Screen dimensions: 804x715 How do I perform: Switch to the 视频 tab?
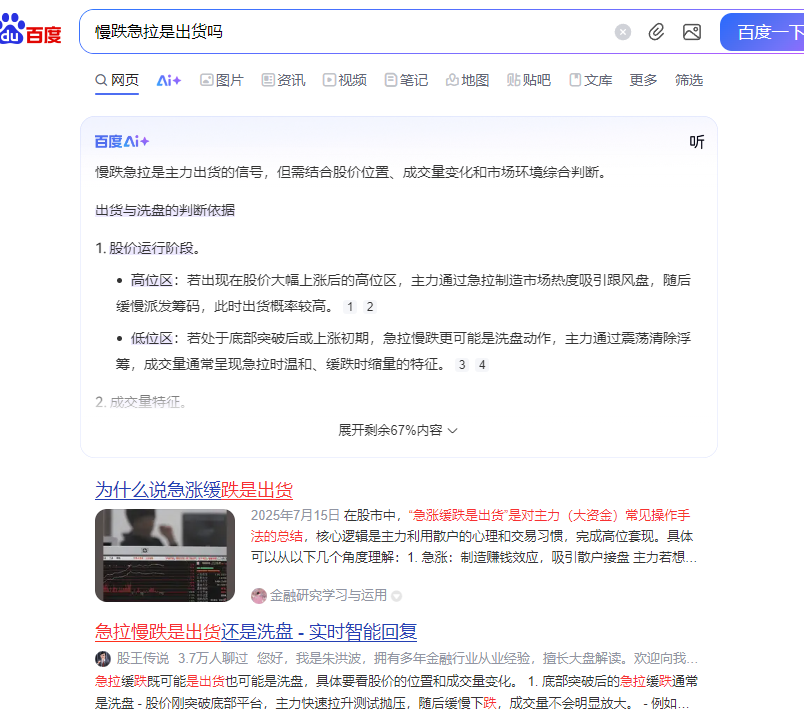click(x=344, y=80)
